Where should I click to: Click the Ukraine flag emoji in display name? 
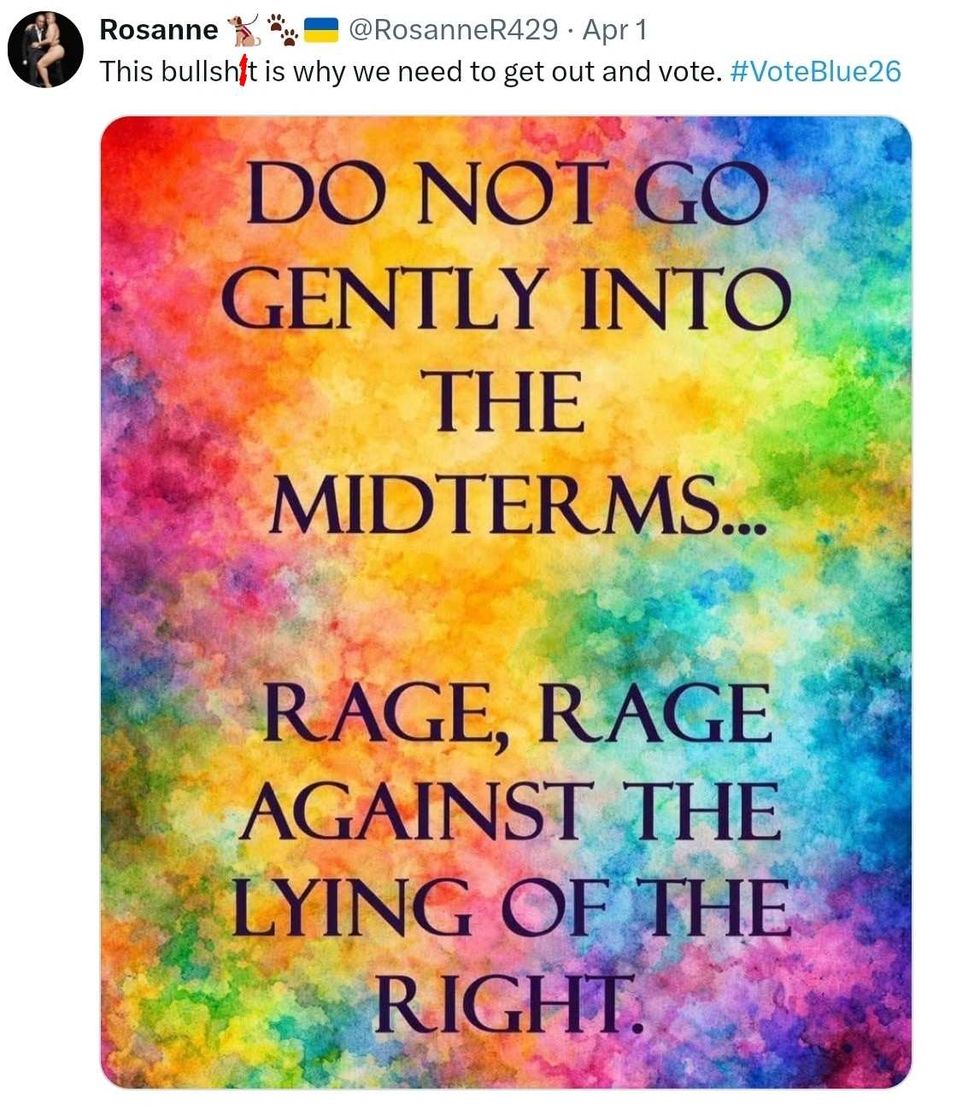(320, 30)
